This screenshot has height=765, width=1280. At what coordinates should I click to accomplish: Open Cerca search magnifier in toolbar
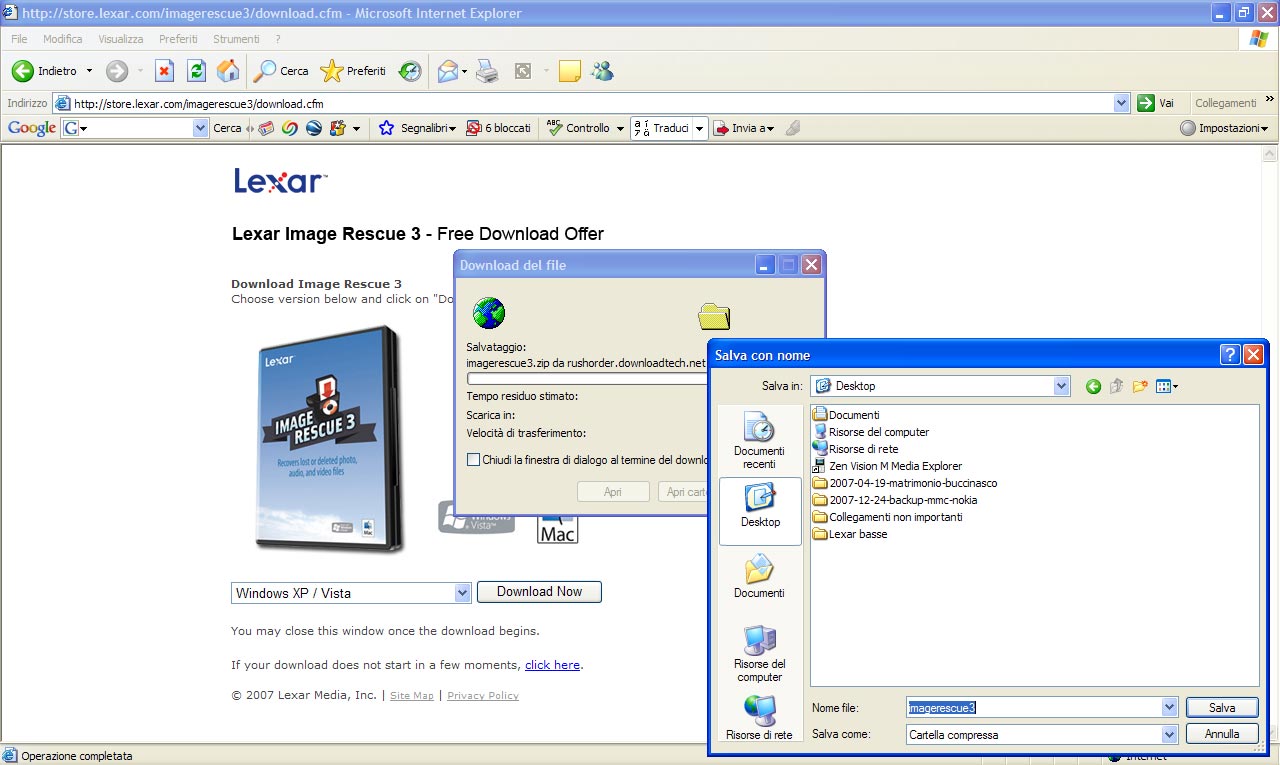coord(265,71)
